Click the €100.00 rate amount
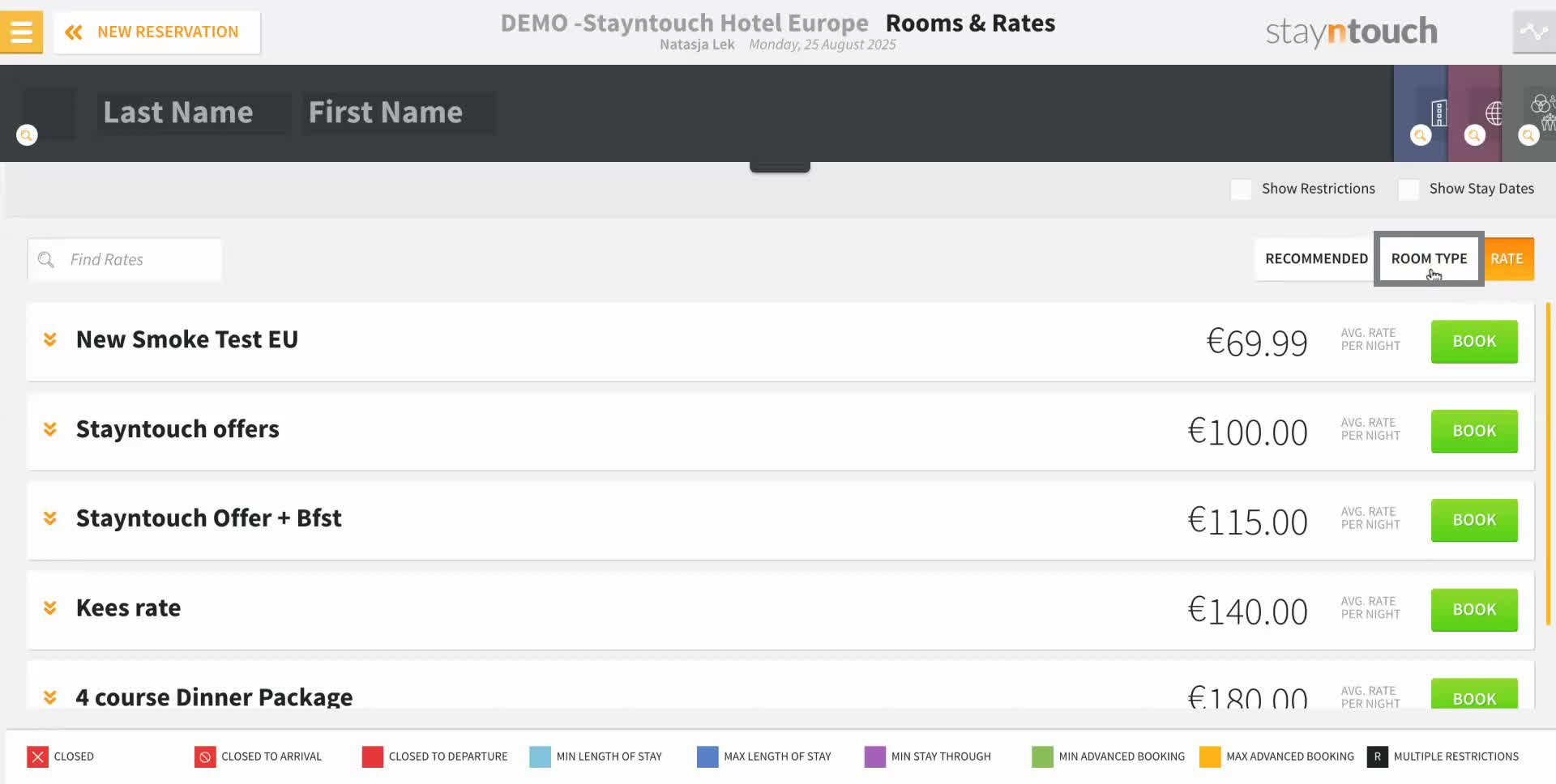 (1248, 432)
